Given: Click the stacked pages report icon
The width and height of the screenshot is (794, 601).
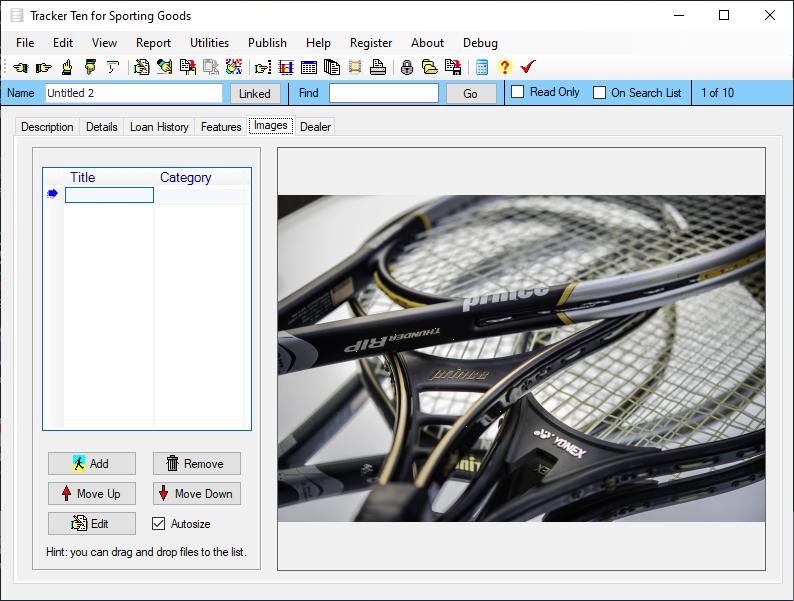Looking at the screenshot, I should [332, 67].
